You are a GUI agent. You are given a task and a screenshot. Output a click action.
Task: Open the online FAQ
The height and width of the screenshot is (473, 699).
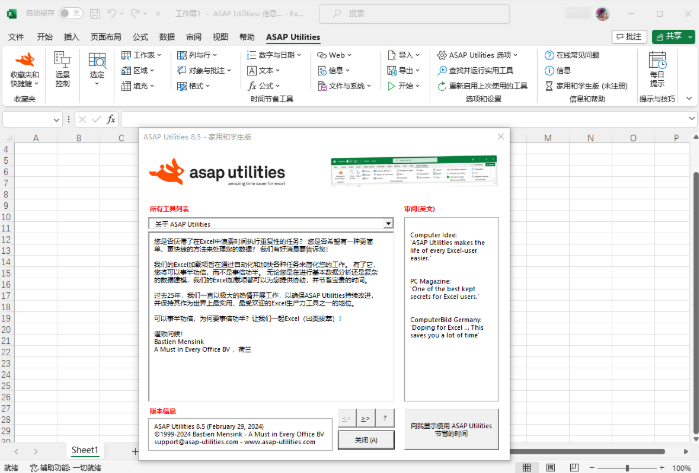pyautogui.click(x=572, y=55)
